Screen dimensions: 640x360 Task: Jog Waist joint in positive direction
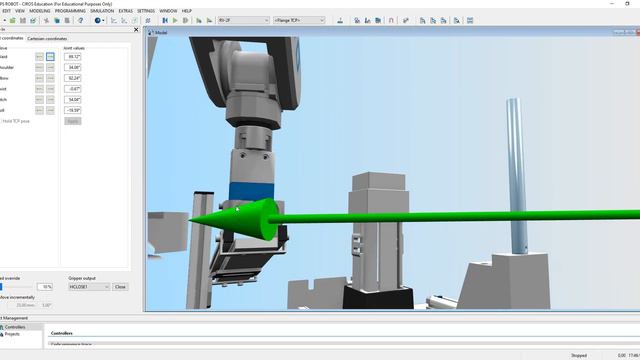point(50,57)
